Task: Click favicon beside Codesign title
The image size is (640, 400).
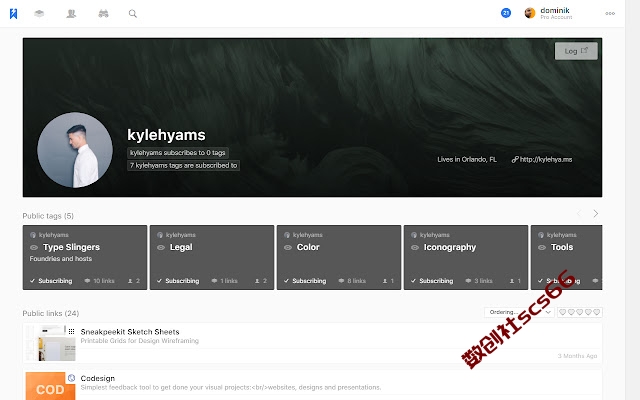Action: click(71, 378)
